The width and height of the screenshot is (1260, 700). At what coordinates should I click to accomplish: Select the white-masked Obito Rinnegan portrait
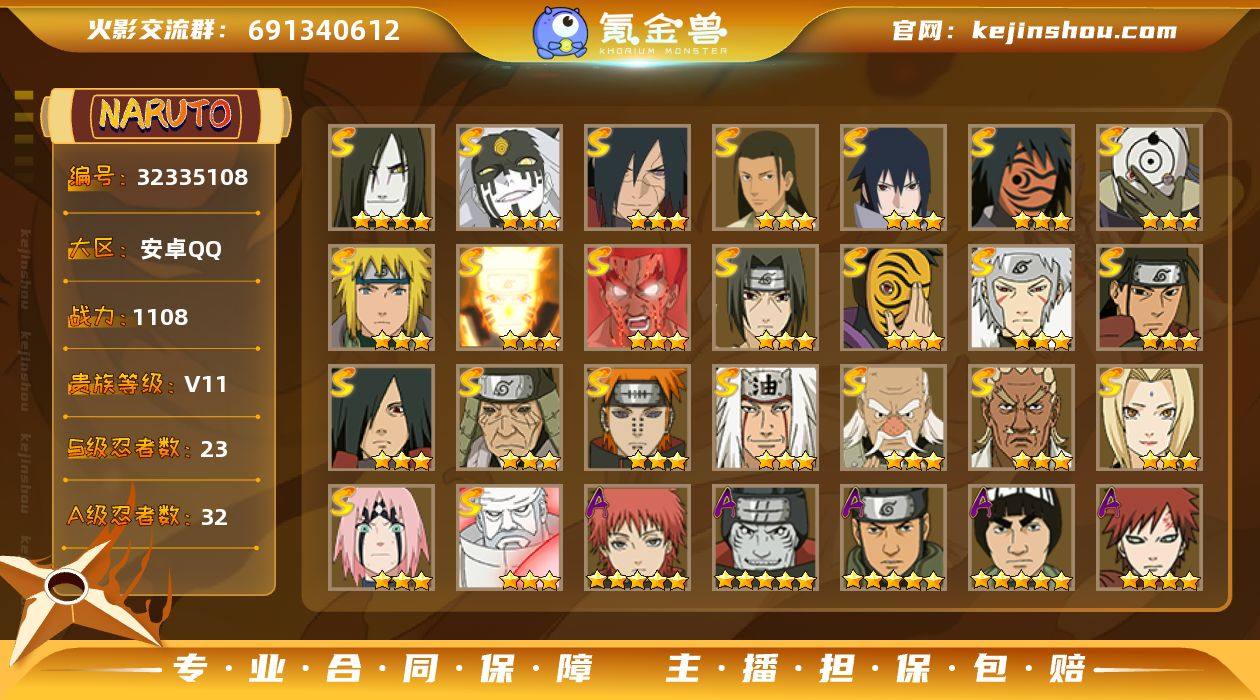tap(1149, 178)
